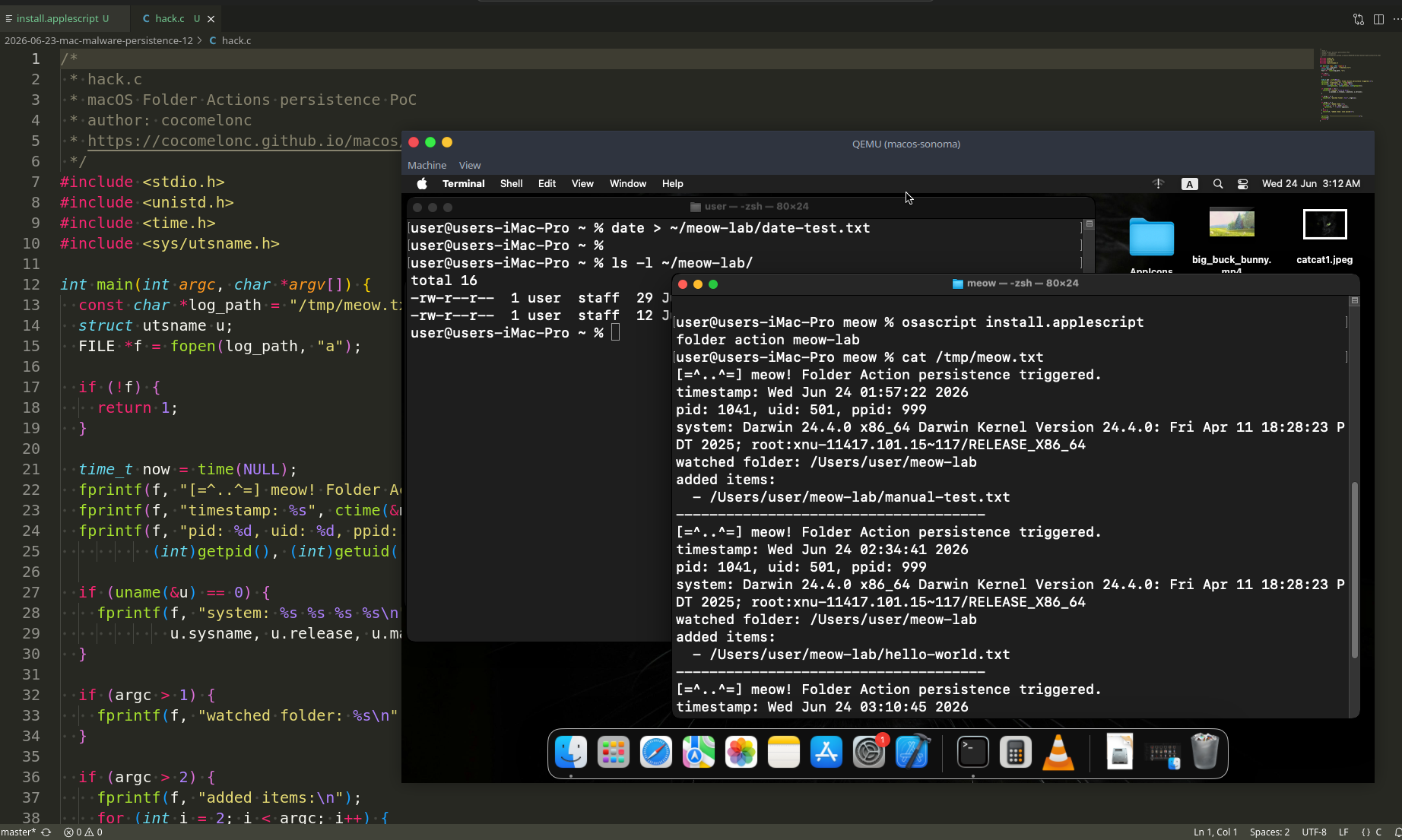Open Notes app in the dock
The height and width of the screenshot is (840, 1402).
click(x=784, y=753)
